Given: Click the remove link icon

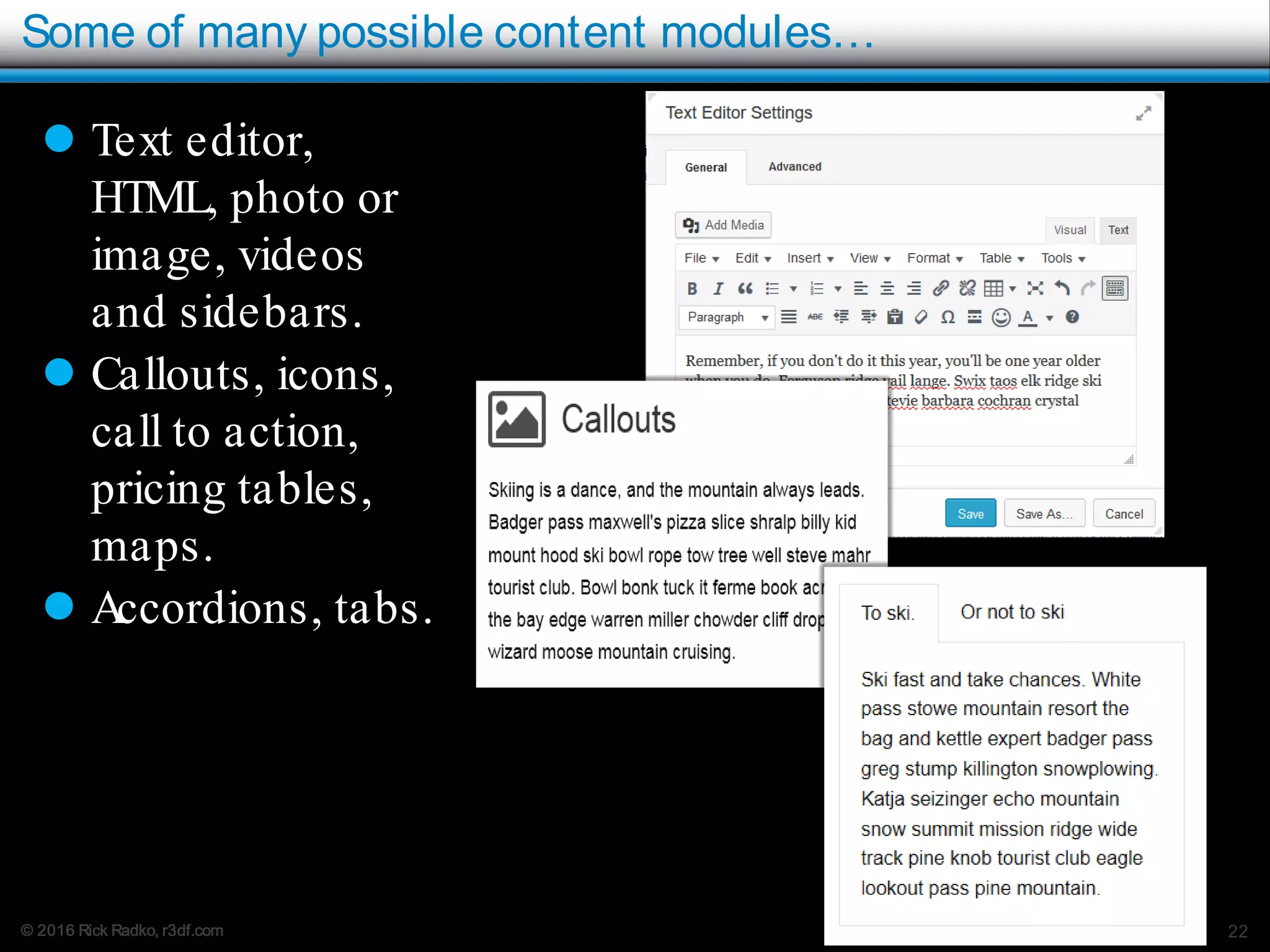Looking at the screenshot, I should (967, 289).
